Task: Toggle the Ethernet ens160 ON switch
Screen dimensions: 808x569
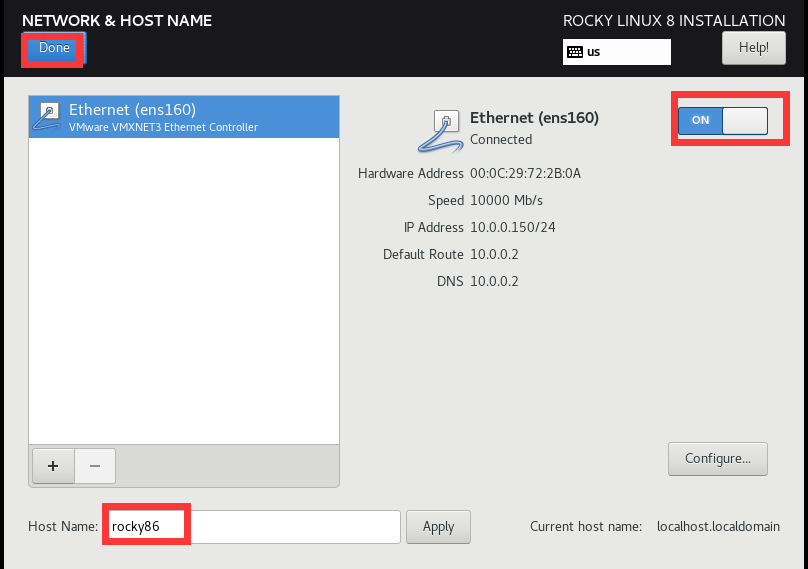Action: point(722,121)
